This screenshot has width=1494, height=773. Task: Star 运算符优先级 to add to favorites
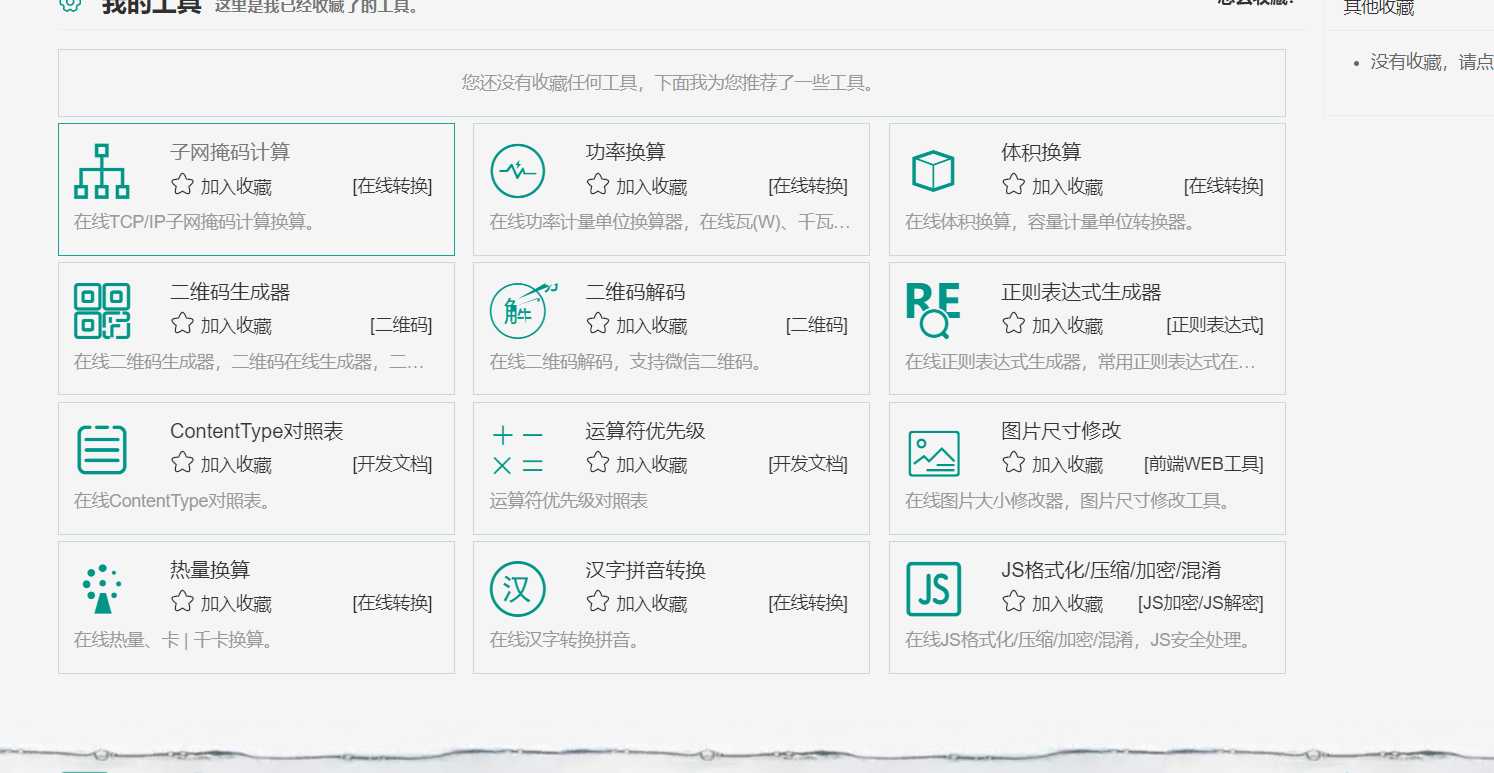tap(598, 462)
